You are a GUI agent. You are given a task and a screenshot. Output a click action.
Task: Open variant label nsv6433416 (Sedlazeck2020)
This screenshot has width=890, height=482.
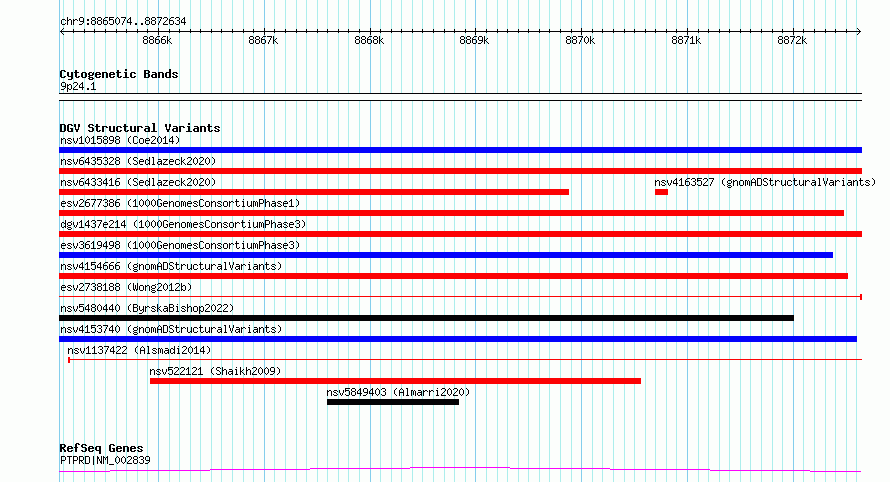pyautogui.click(x=138, y=182)
